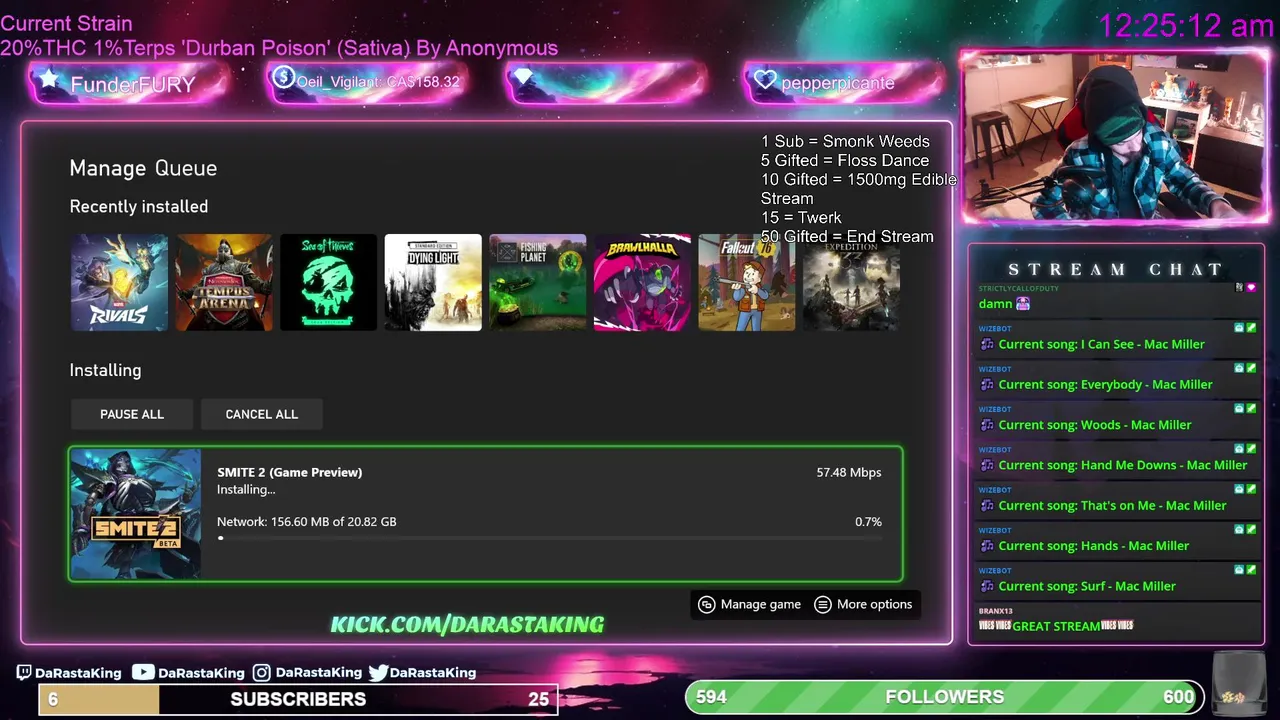Click music note icon on Surf message
The image size is (1280, 720).
[987, 586]
